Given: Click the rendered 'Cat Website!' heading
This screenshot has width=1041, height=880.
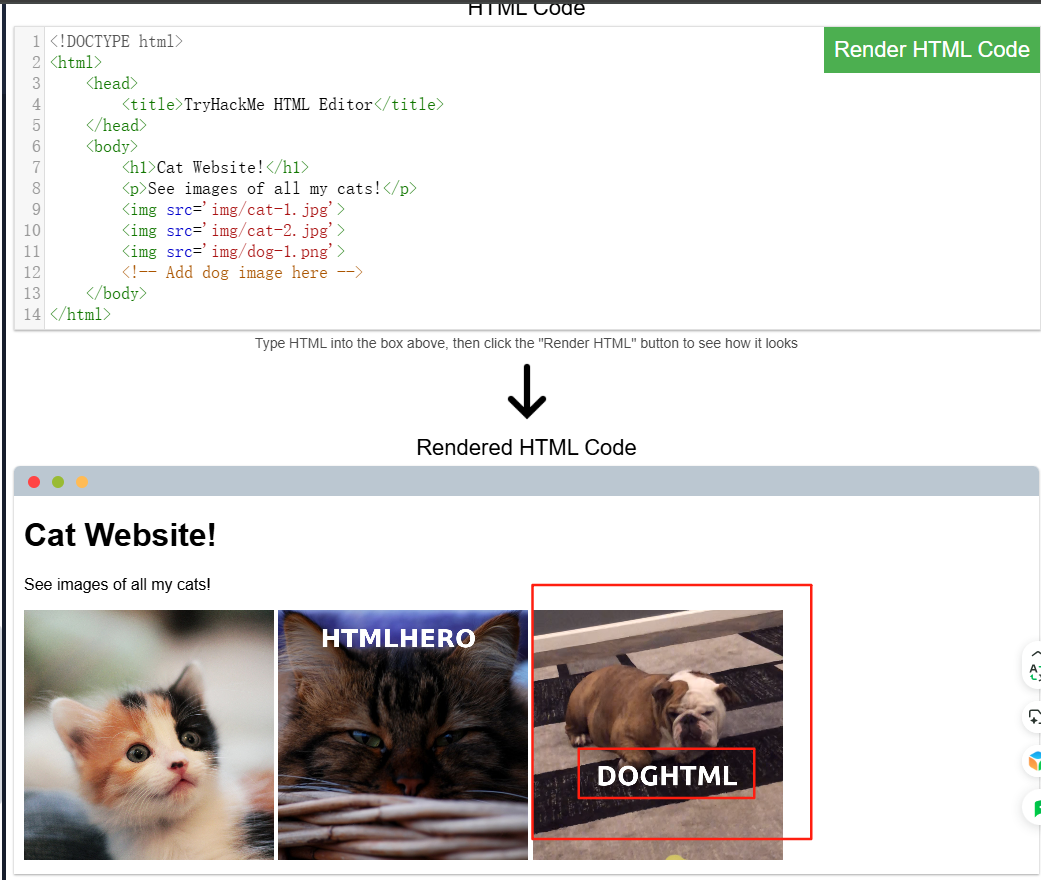Looking at the screenshot, I should [x=120, y=535].
